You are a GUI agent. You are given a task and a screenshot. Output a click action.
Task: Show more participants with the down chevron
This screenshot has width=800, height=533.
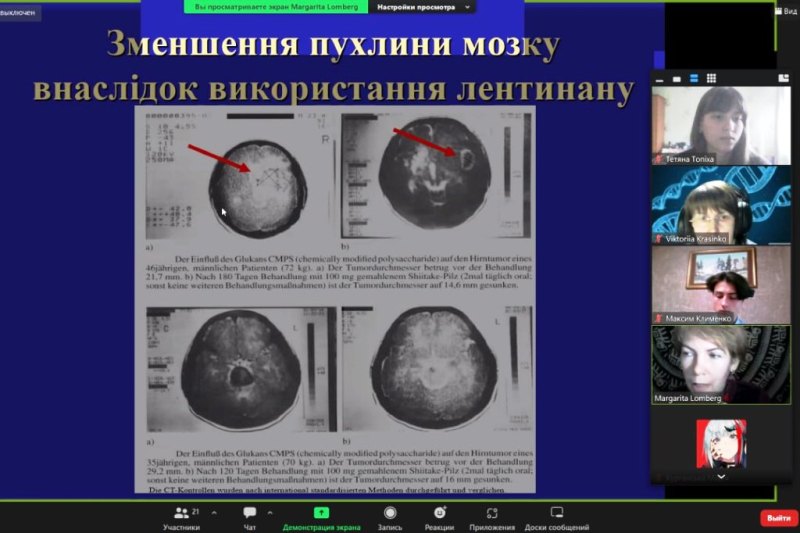(721, 476)
